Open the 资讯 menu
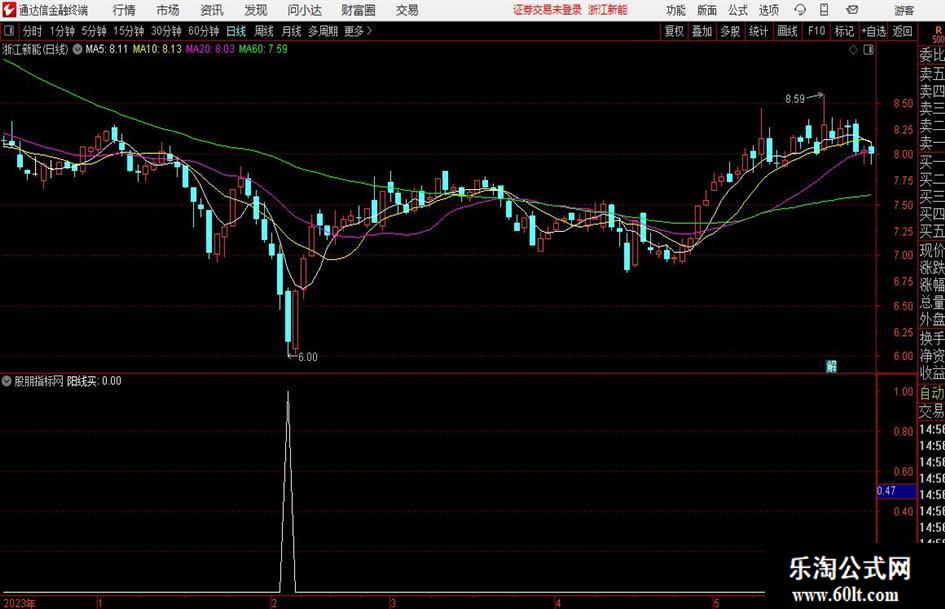 (212, 10)
